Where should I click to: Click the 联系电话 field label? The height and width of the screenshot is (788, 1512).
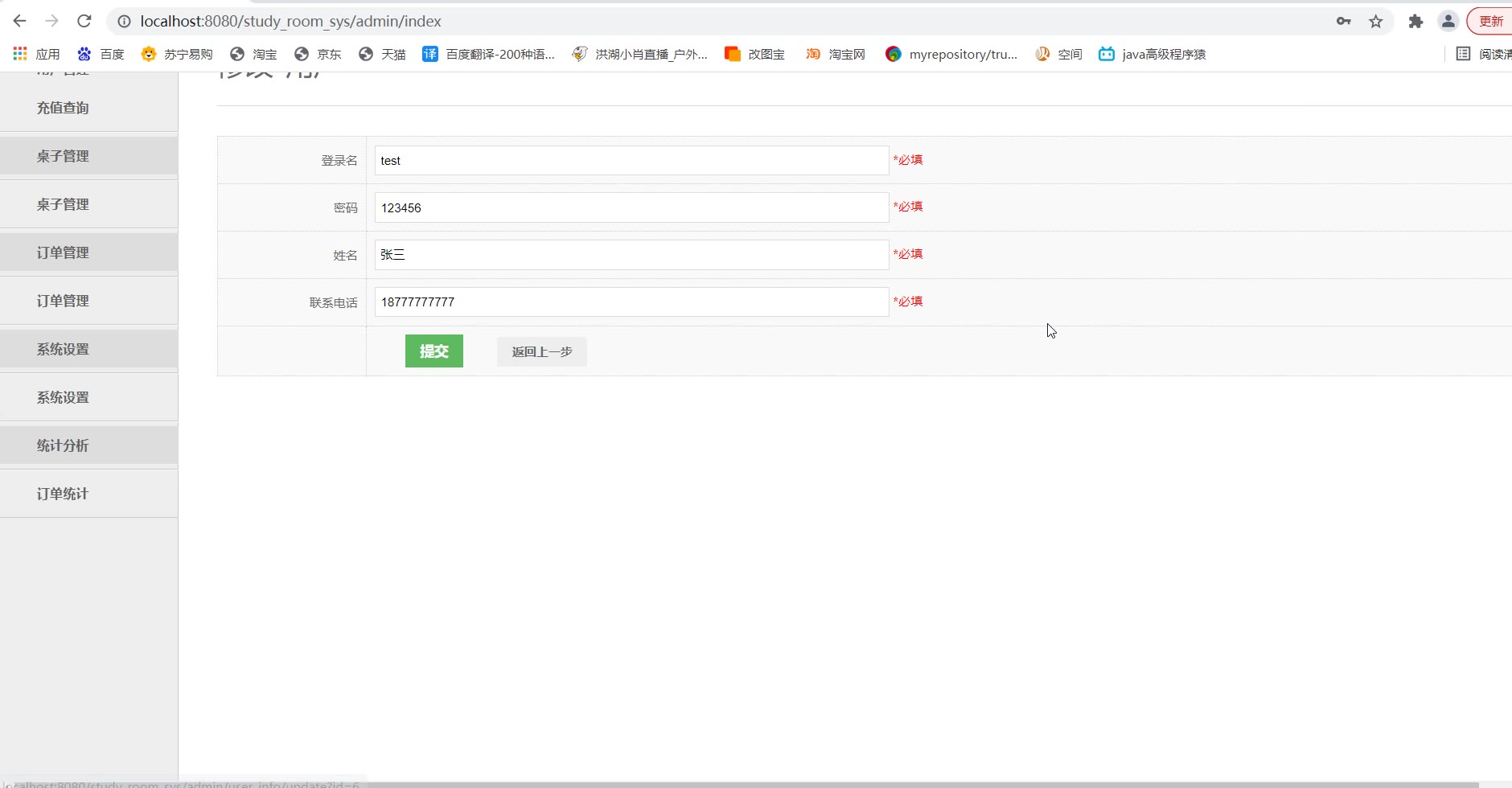coord(334,303)
